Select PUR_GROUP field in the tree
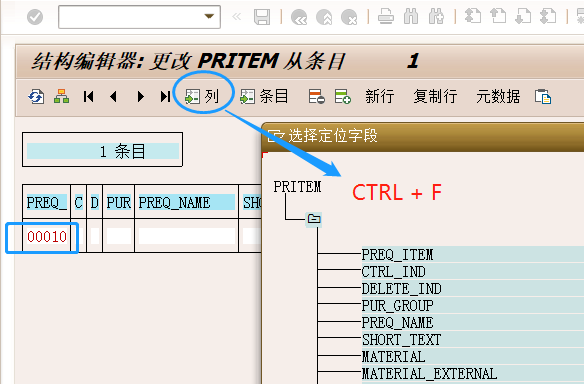The height and width of the screenshot is (384, 584). click(x=398, y=306)
